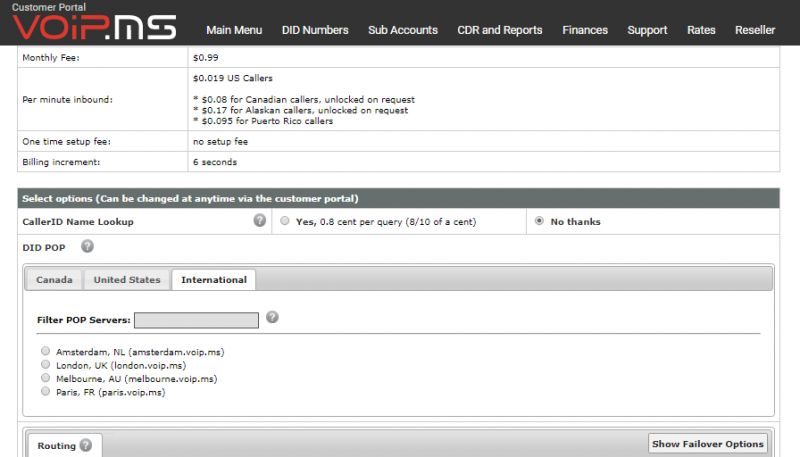Click Alaskan callers rate line
The image size is (800, 457).
coord(301,110)
